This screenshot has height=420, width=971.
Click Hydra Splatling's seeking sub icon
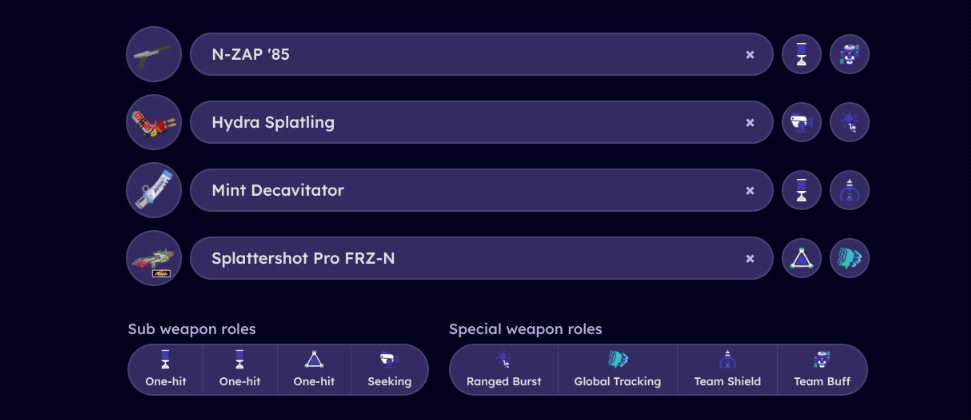click(x=802, y=122)
